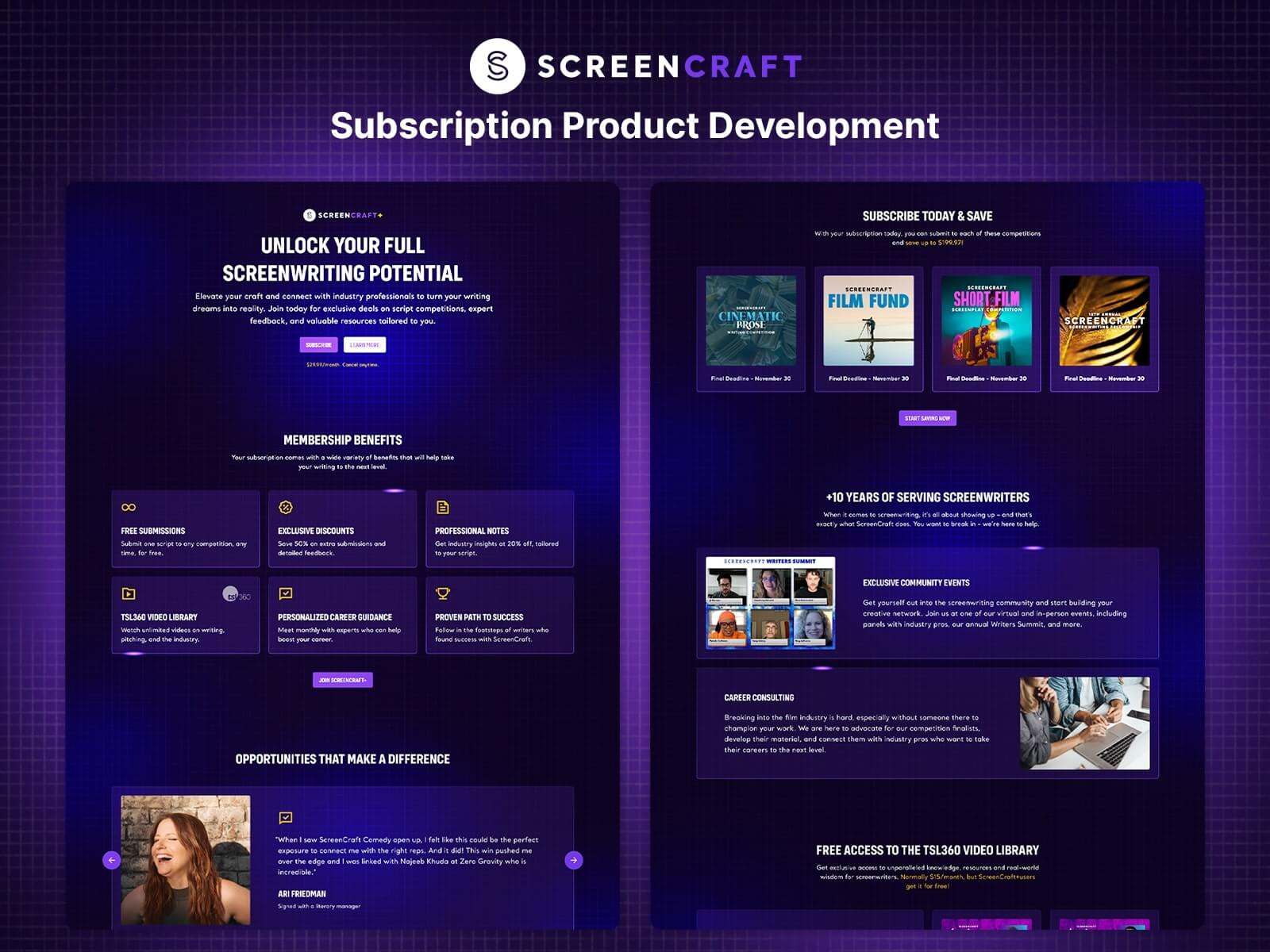Click Ari Friedman's testimonial photo
Viewport: 1270px width, 952px height.
pyautogui.click(x=186, y=860)
